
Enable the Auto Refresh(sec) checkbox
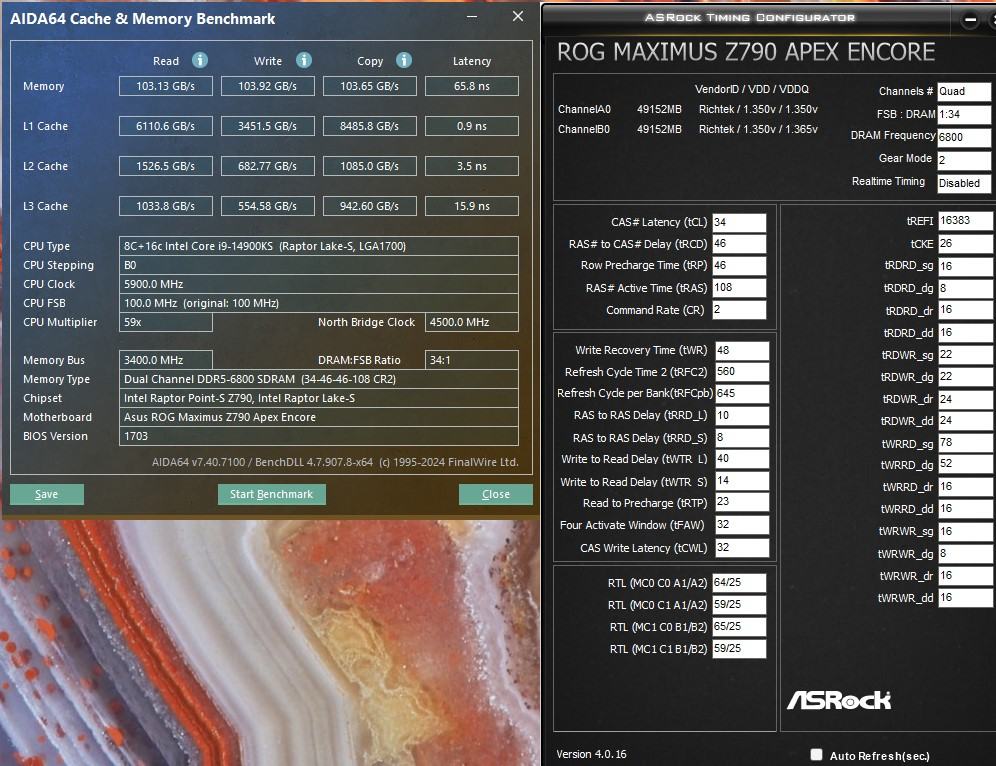(816, 755)
